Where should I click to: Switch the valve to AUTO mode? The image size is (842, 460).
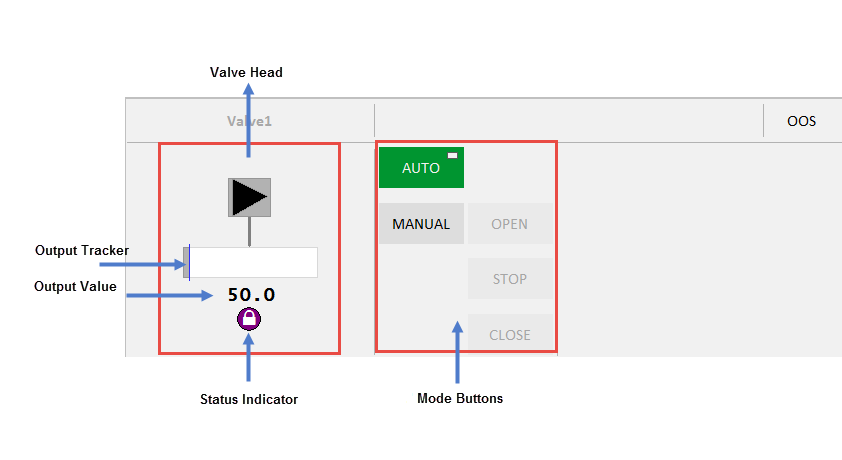pos(421,168)
